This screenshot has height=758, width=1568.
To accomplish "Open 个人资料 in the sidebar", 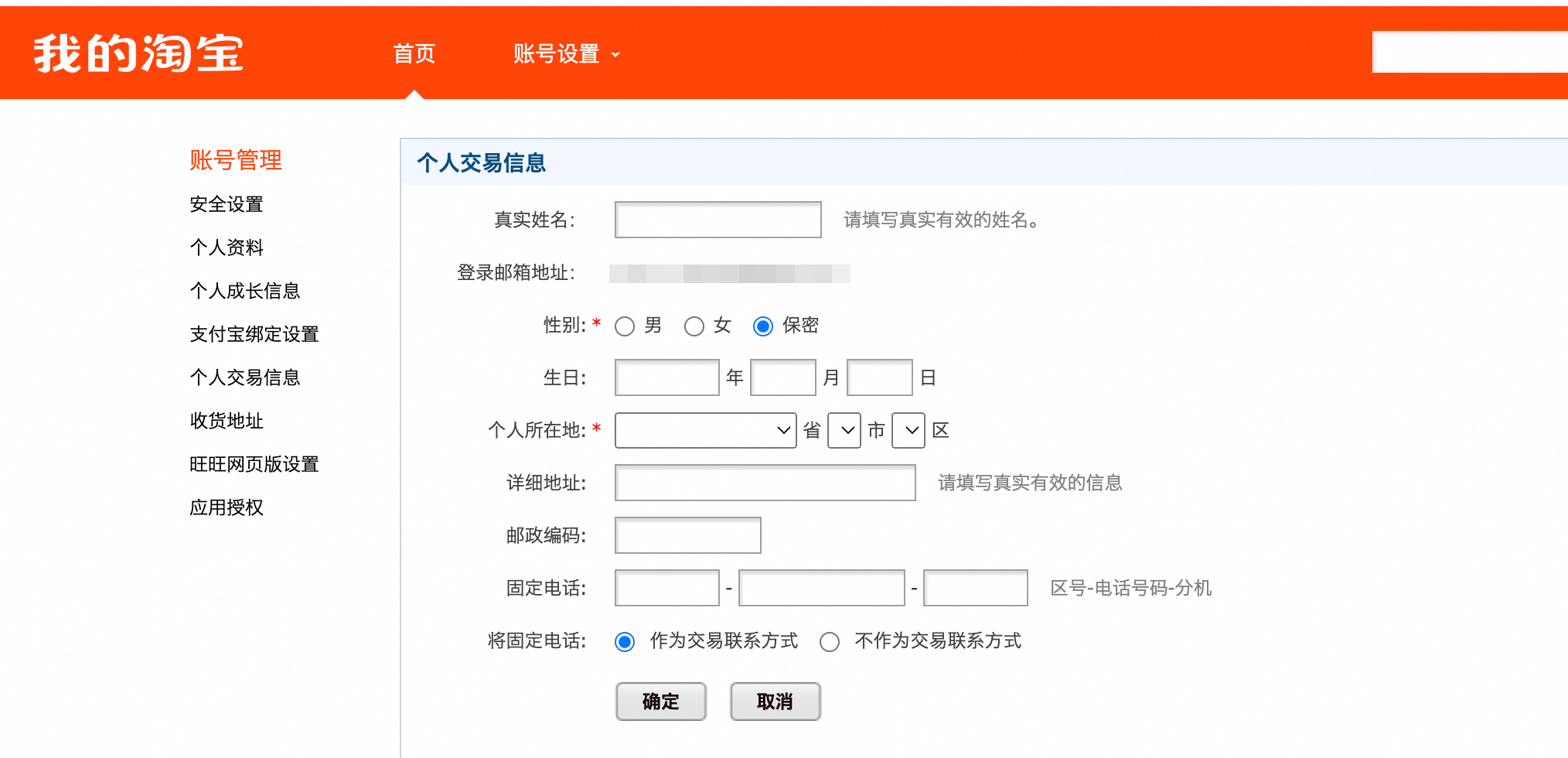I will [227, 248].
